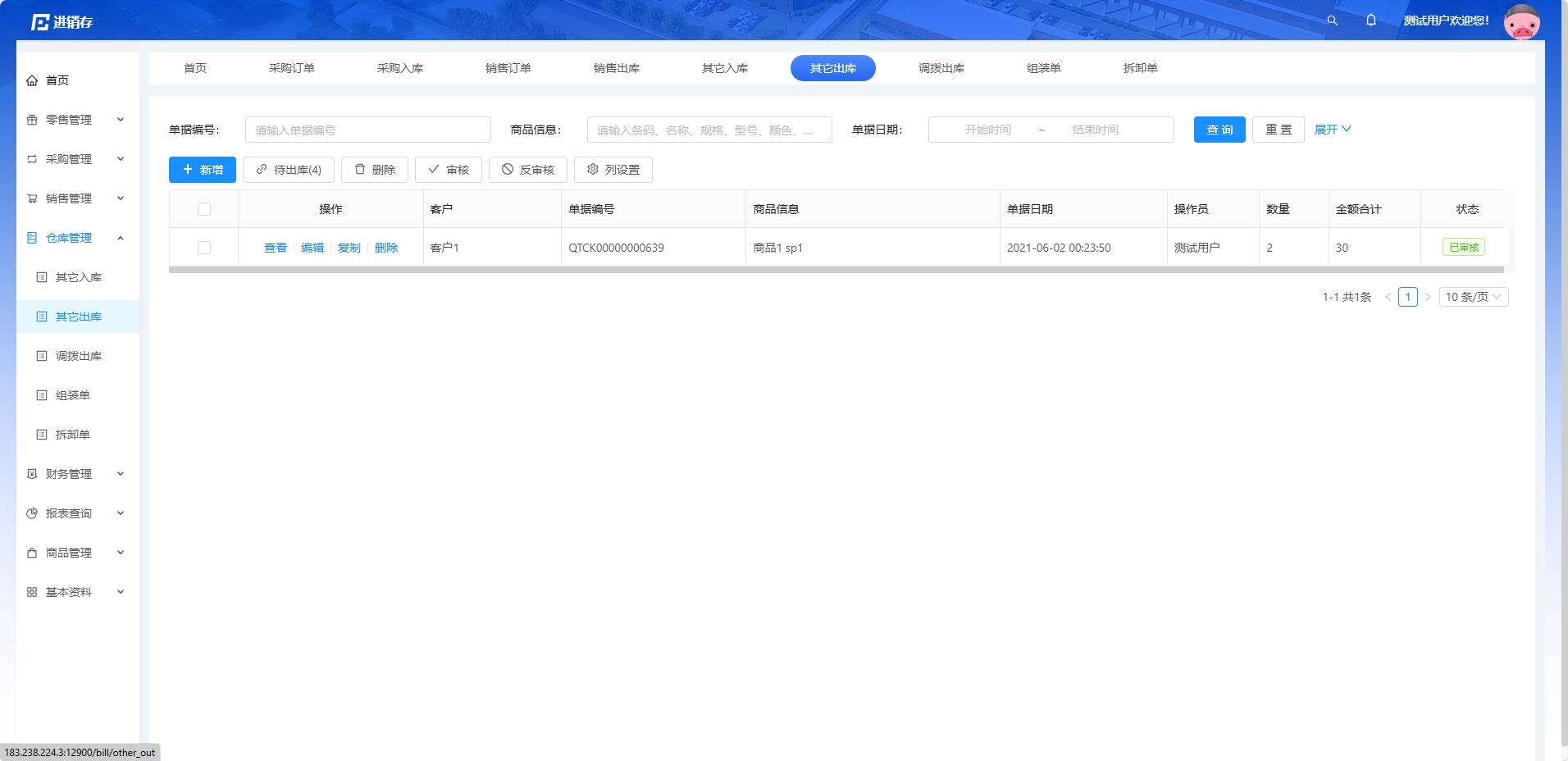Image resolution: width=1568 pixels, height=761 pixels.
Task: Tick the checkbox for row 客户1
Action: (204, 248)
